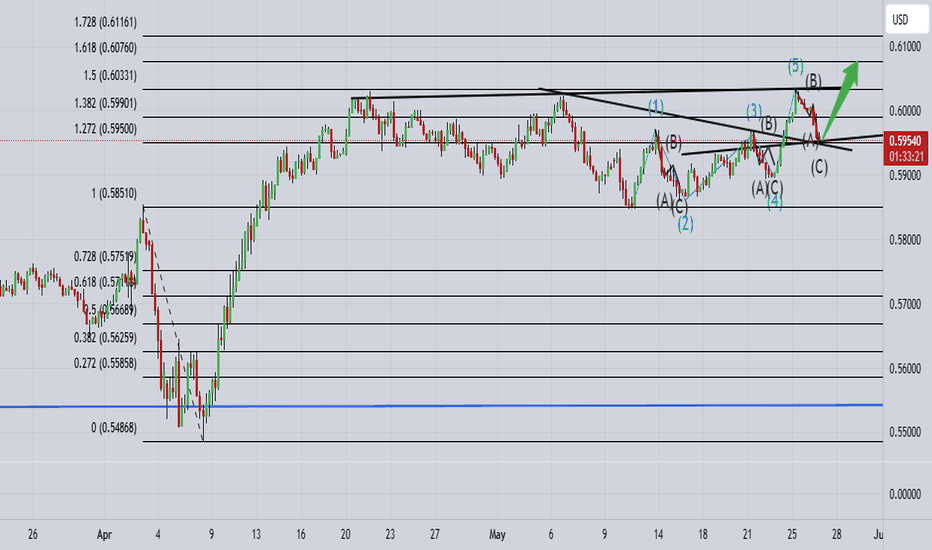Click the 0.57000 price axis value
This screenshot has width=932, height=550.
pyautogui.click(x=905, y=304)
